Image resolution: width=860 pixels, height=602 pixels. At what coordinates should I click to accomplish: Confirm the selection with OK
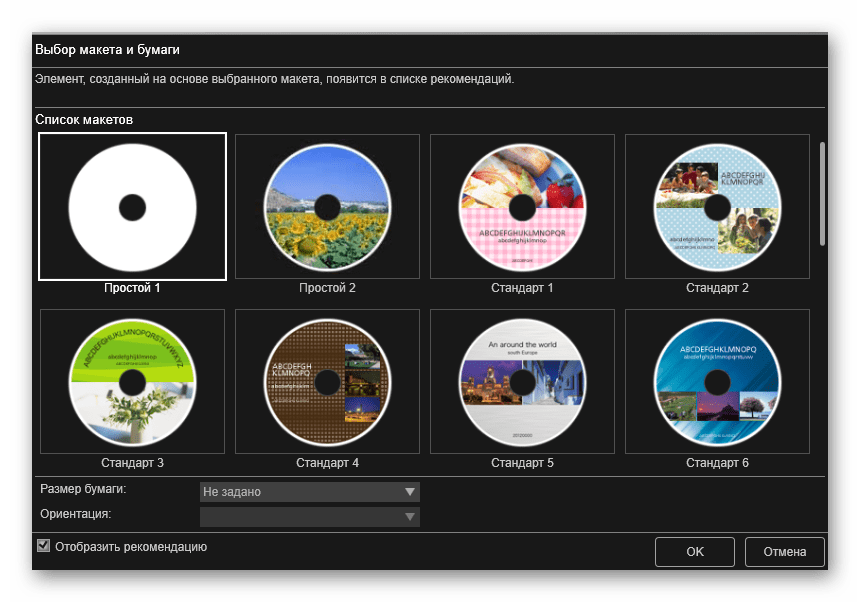(695, 552)
